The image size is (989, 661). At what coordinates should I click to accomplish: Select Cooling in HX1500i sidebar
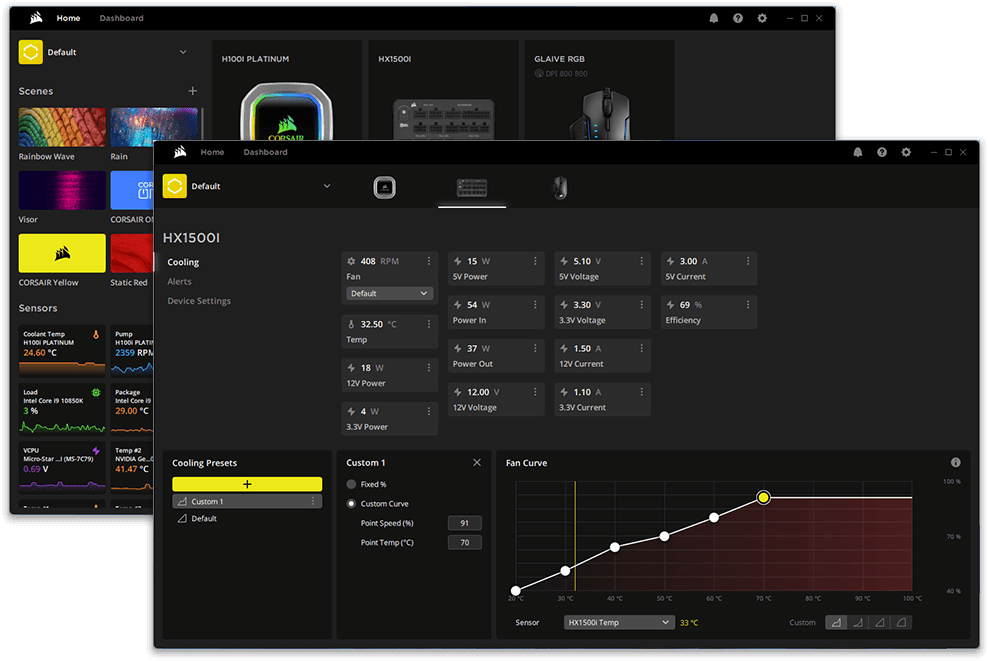click(x=183, y=262)
